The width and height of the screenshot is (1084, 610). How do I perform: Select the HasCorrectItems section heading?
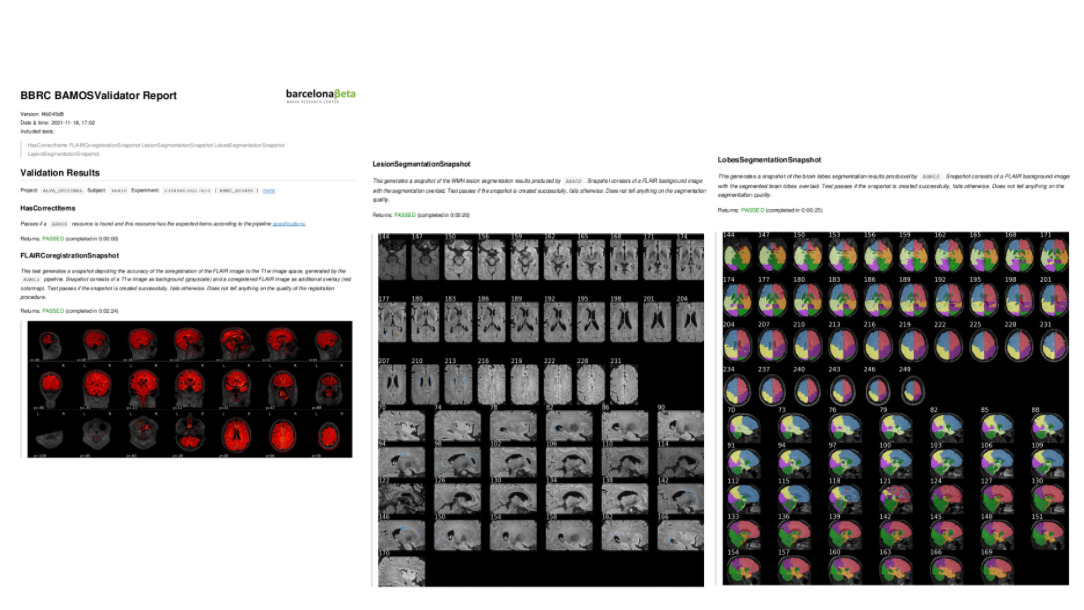49,207
